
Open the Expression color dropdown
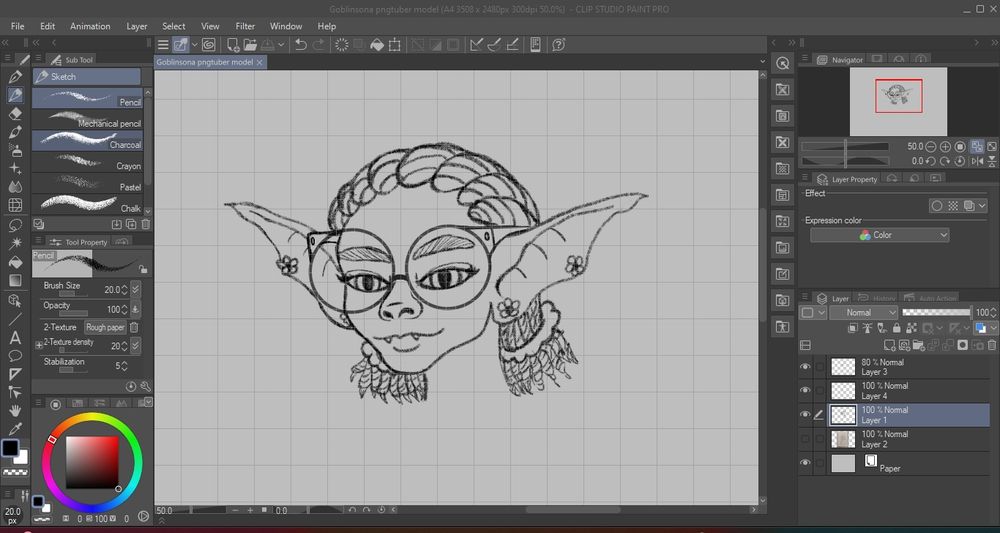879,235
